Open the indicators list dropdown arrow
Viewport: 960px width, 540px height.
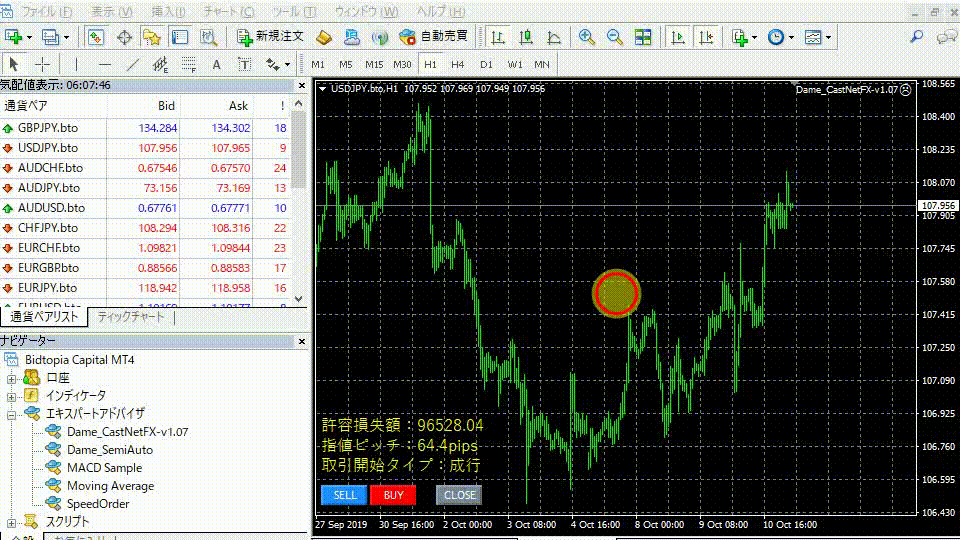point(754,37)
